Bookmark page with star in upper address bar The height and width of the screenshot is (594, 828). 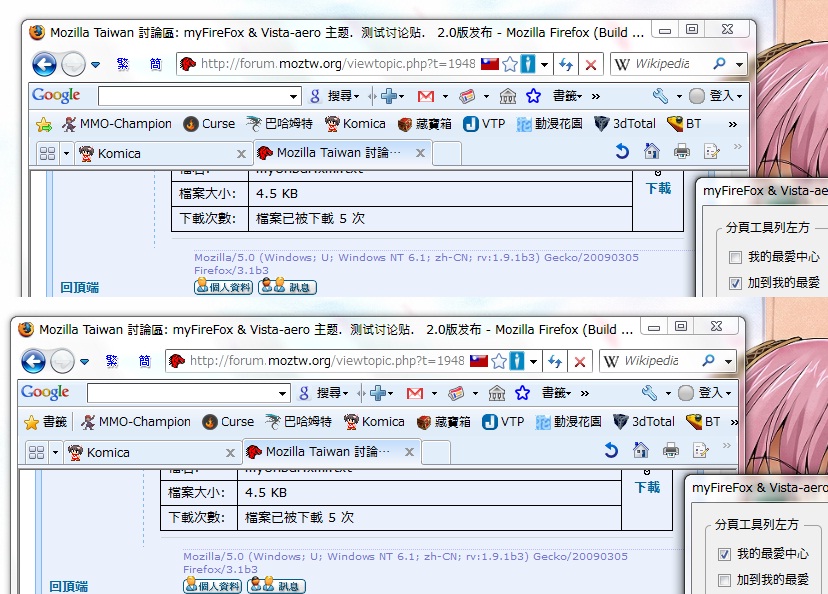tap(510, 64)
